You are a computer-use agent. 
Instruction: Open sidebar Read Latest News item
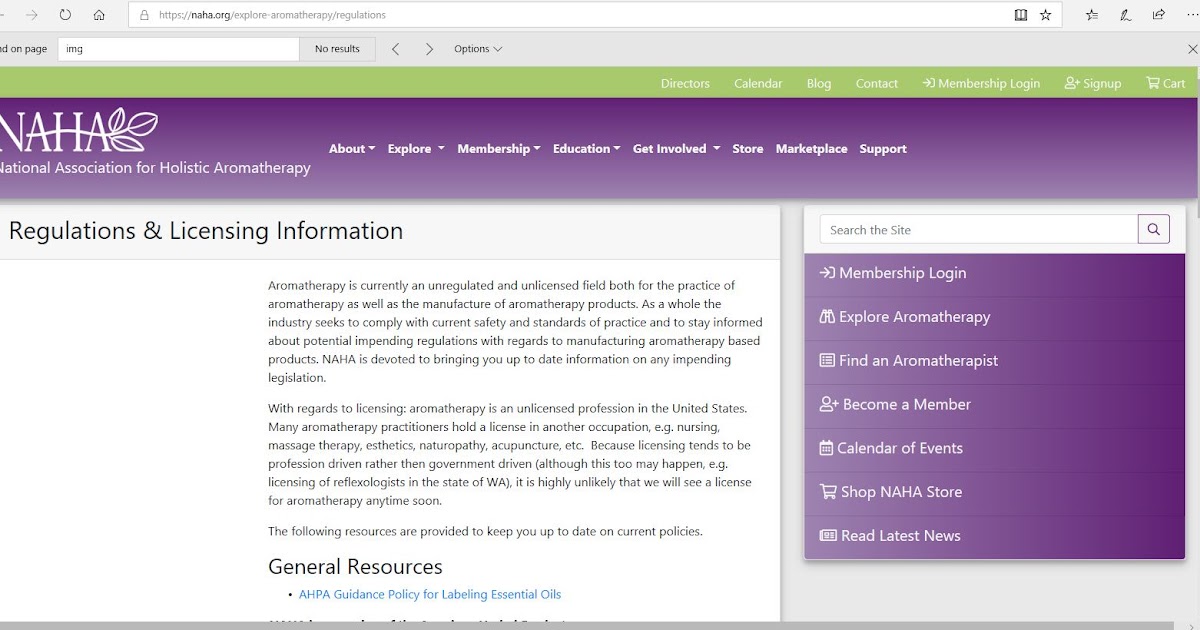[x=994, y=536]
